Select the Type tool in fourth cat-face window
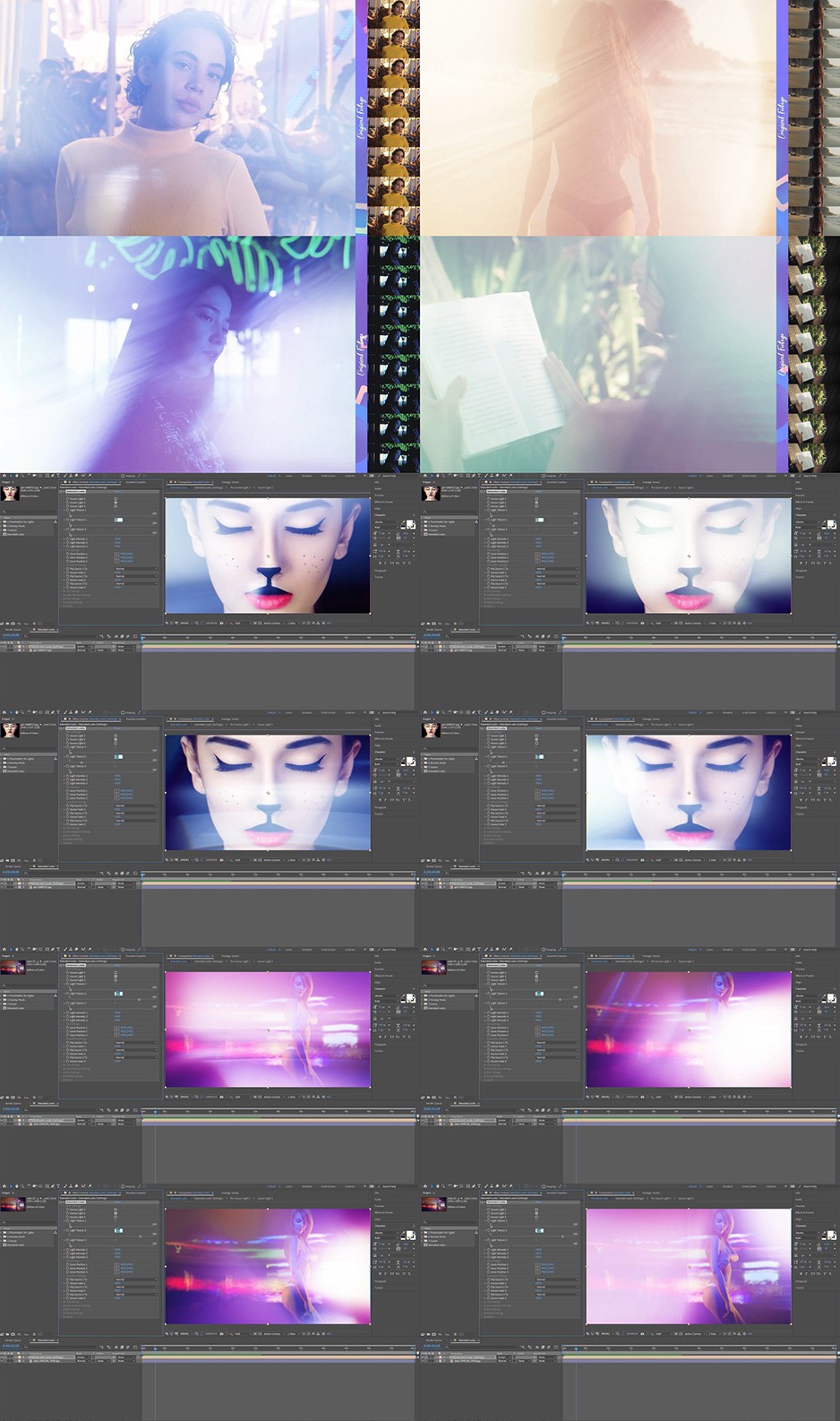The width and height of the screenshot is (840, 1421). pyautogui.click(x=479, y=713)
